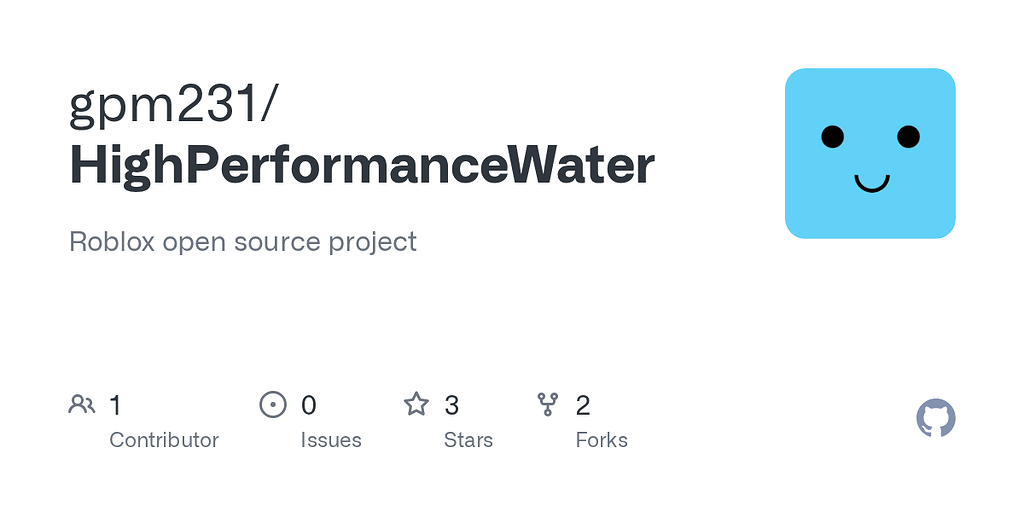Click the Contributor label
Screen dimensions: 1024x512
pyautogui.click(x=164, y=440)
